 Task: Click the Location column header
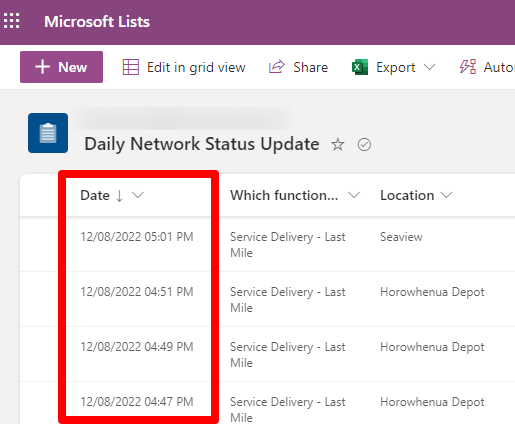click(407, 195)
